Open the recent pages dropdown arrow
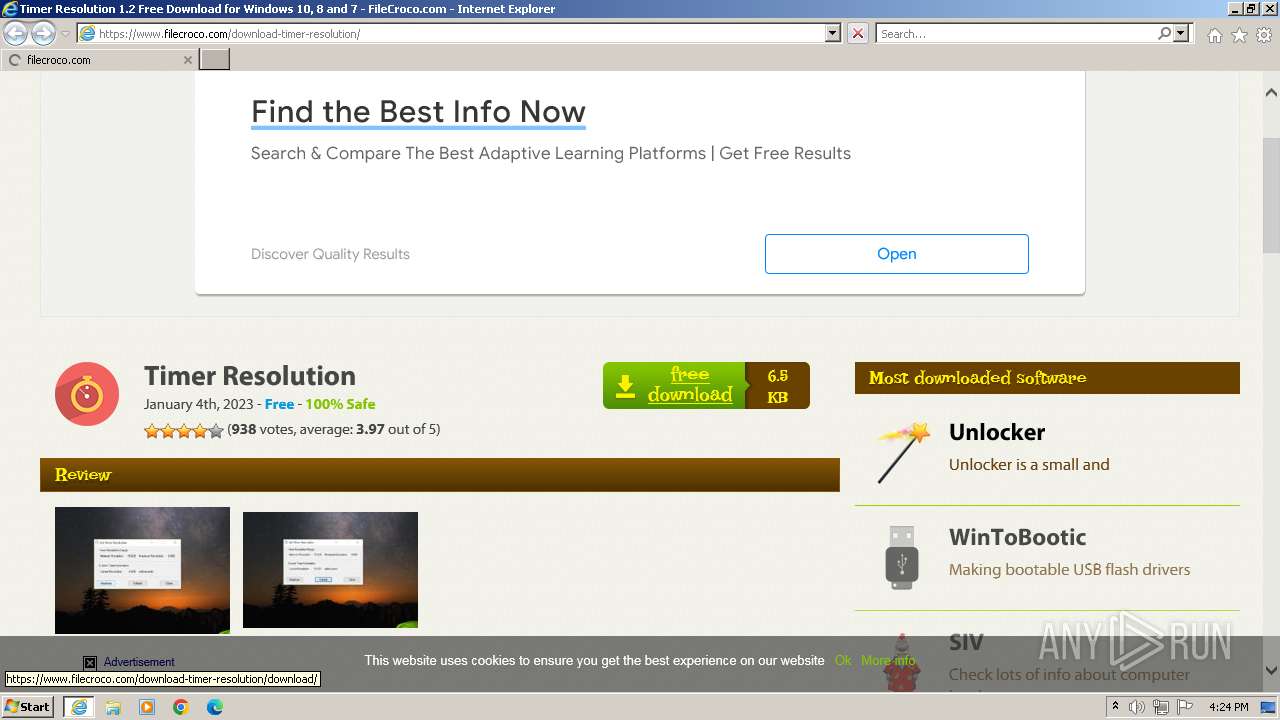The height and width of the screenshot is (720, 1280). click(x=65, y=34)
